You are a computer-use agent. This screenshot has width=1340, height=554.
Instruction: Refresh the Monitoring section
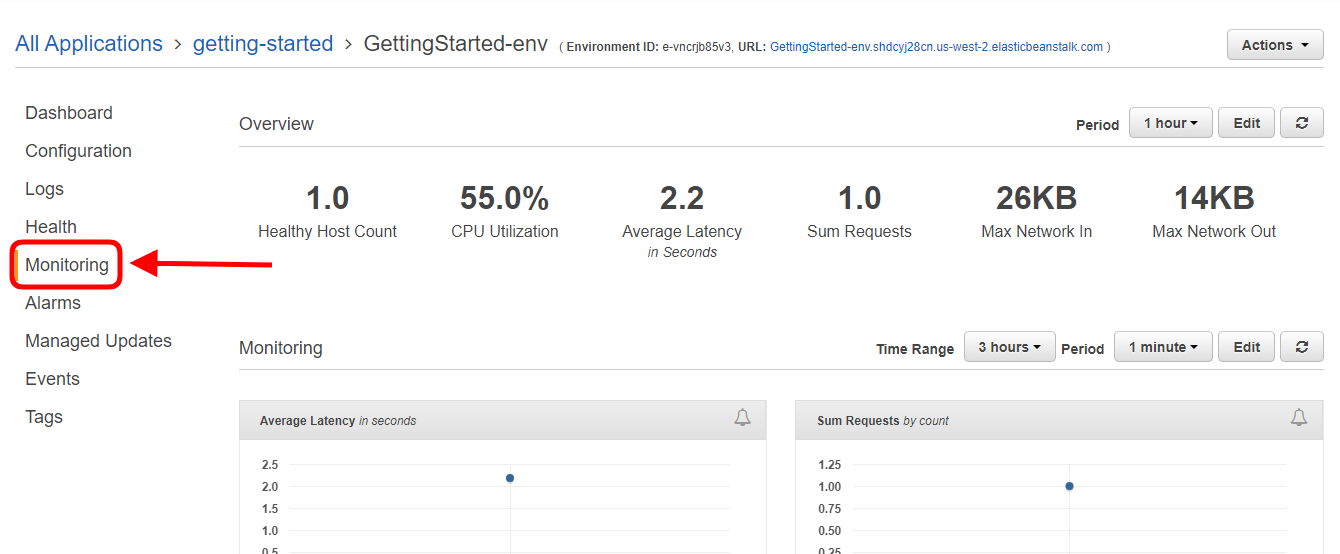click(1302, 347)
